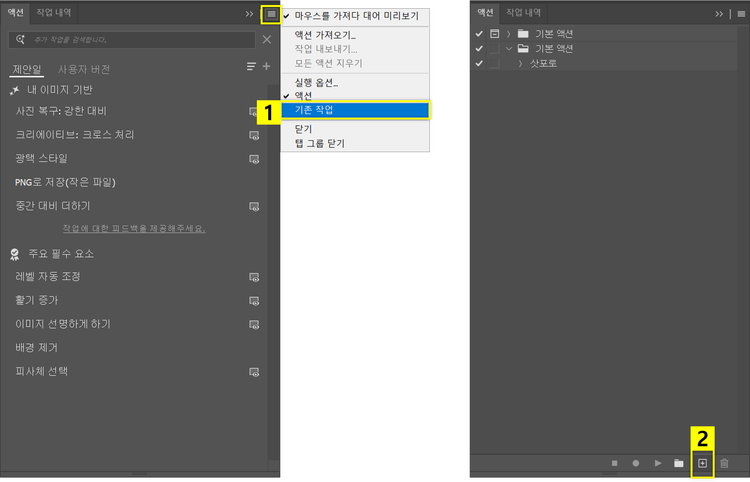Select the 레벨 자동 조정 action
This screenshot has height=482, width=750.
(48, 277)
